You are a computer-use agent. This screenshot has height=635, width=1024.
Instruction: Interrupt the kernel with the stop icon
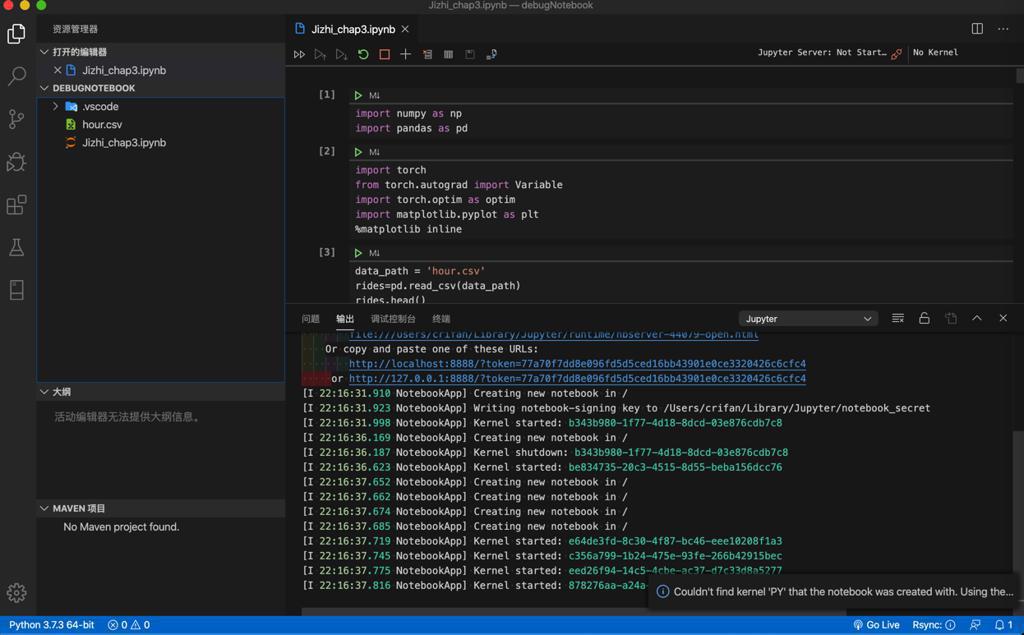[384, 54]
